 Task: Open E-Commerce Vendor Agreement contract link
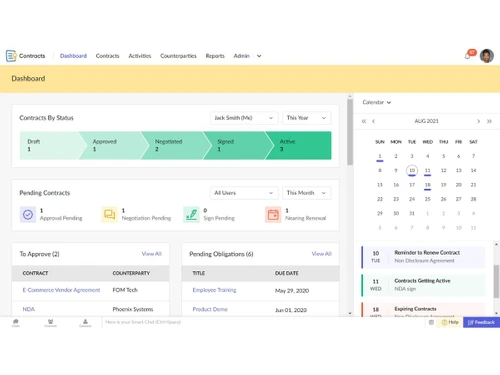pos(61,290)
